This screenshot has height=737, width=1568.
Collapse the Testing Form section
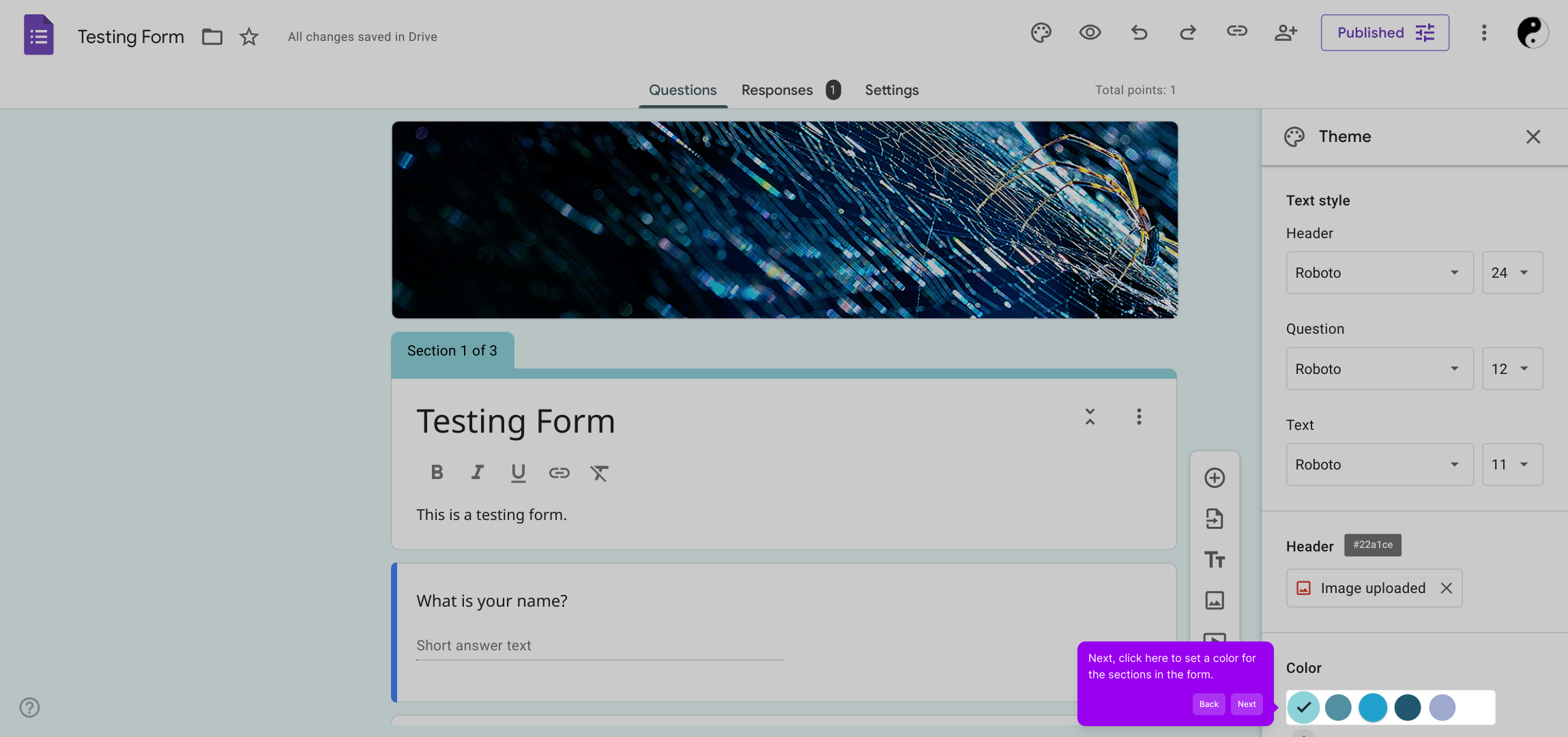(x=1090, y=417)
